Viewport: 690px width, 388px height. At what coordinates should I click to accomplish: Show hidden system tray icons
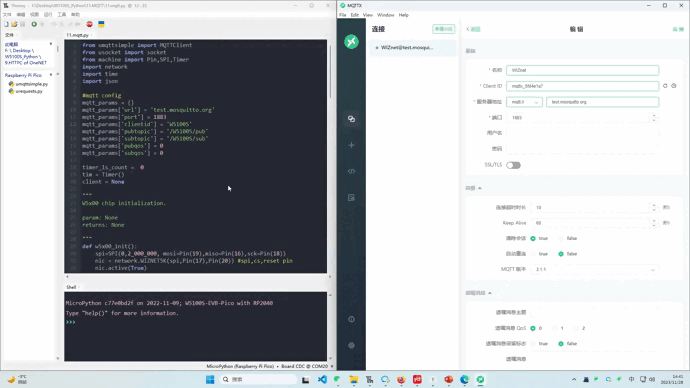[574, 379]
